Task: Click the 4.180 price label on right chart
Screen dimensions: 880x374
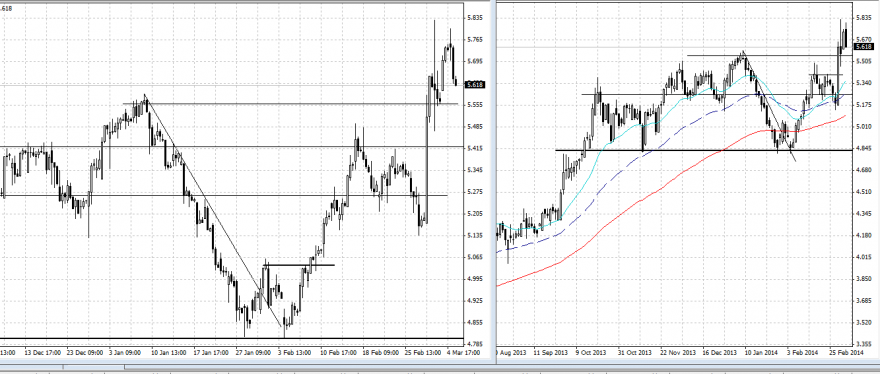Action: (863, 235)
